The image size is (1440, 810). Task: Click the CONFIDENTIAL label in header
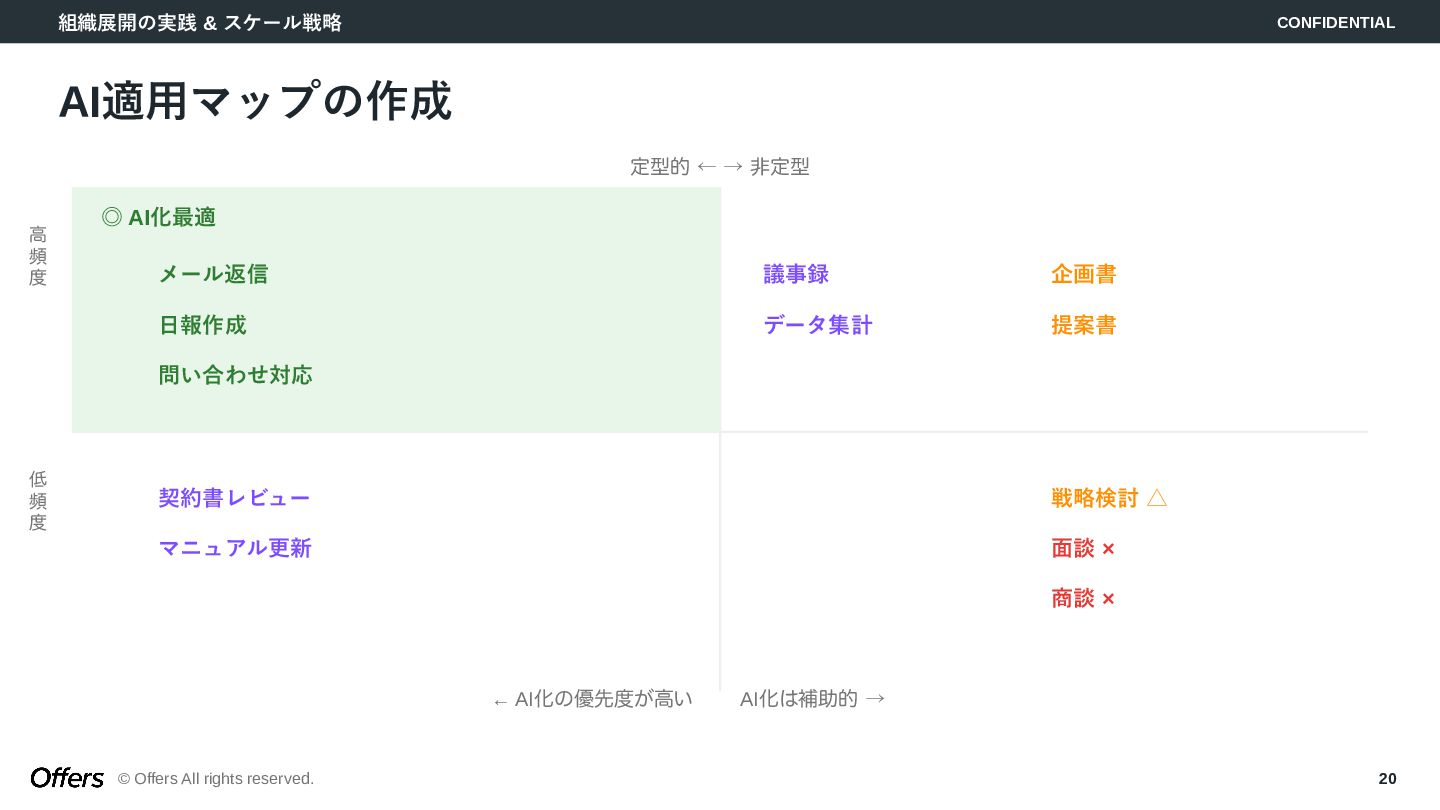[x=1335, y=22]
